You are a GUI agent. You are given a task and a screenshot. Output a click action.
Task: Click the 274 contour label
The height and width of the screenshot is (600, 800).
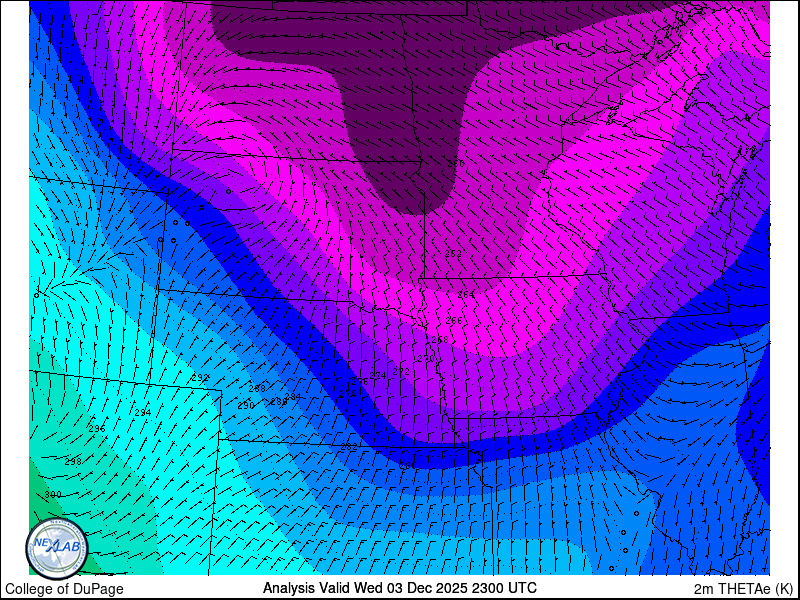click(x=378, y=376)
